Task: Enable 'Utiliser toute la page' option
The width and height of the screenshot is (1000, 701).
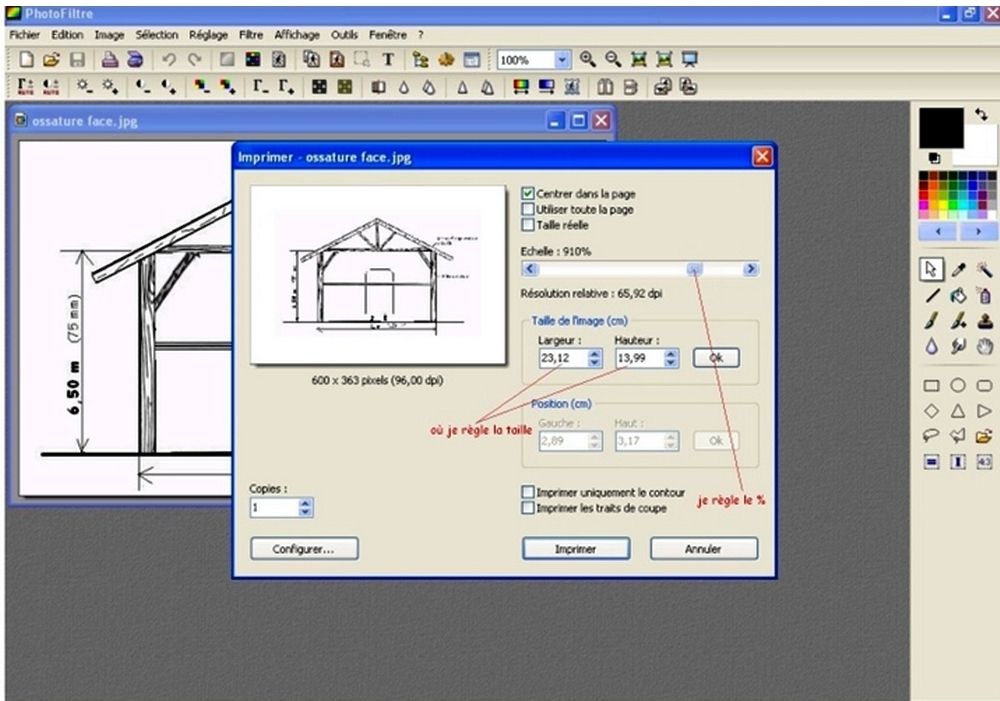Action: 528,209
